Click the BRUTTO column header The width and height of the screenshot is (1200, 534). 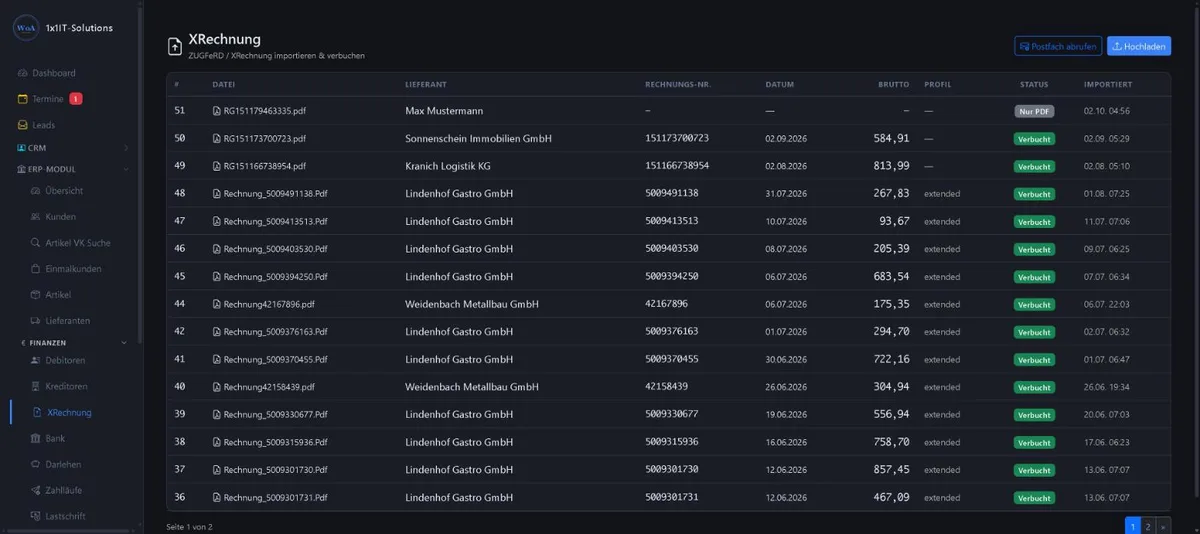(894, 84)
